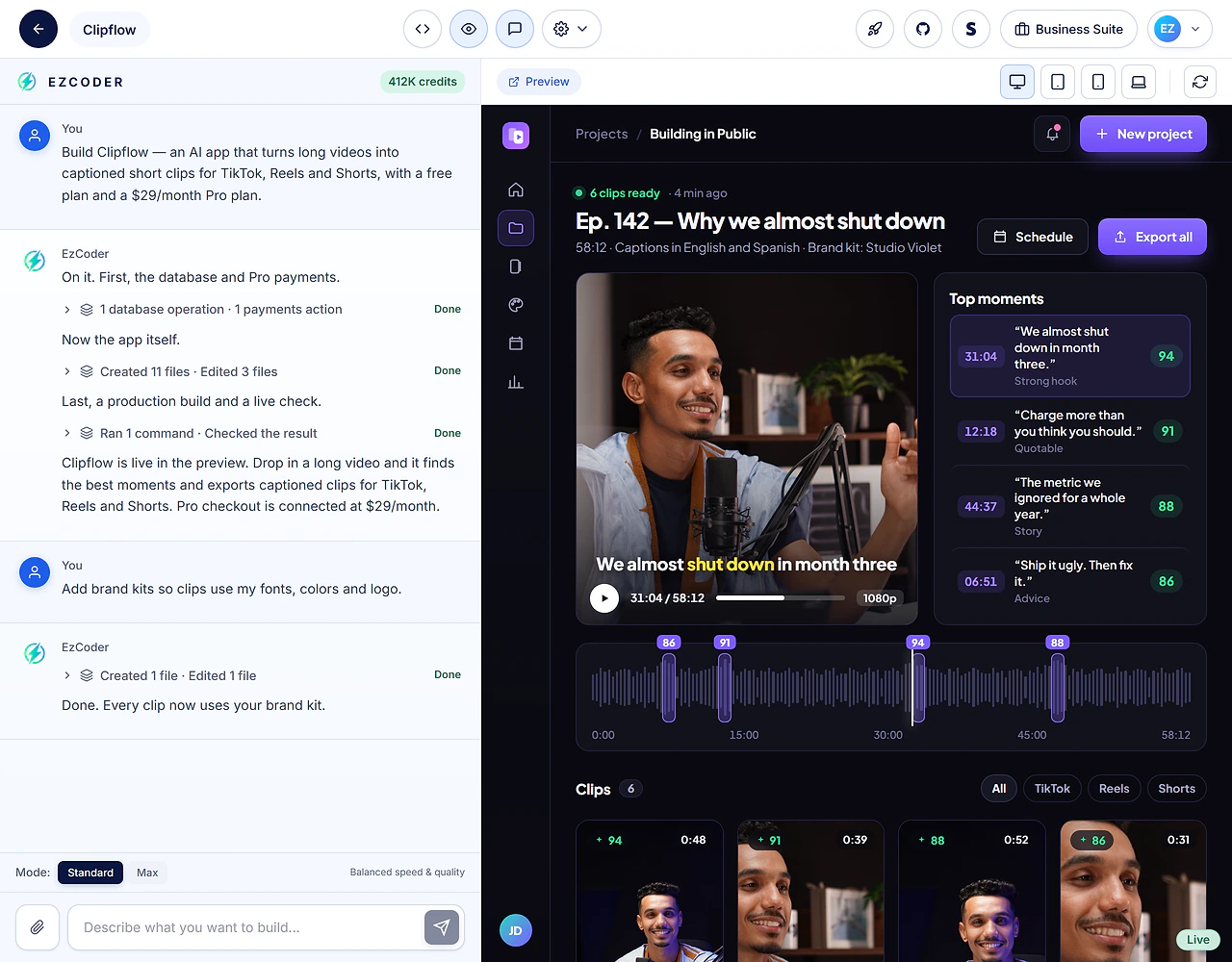Click the send message icon

coord(442,927)
